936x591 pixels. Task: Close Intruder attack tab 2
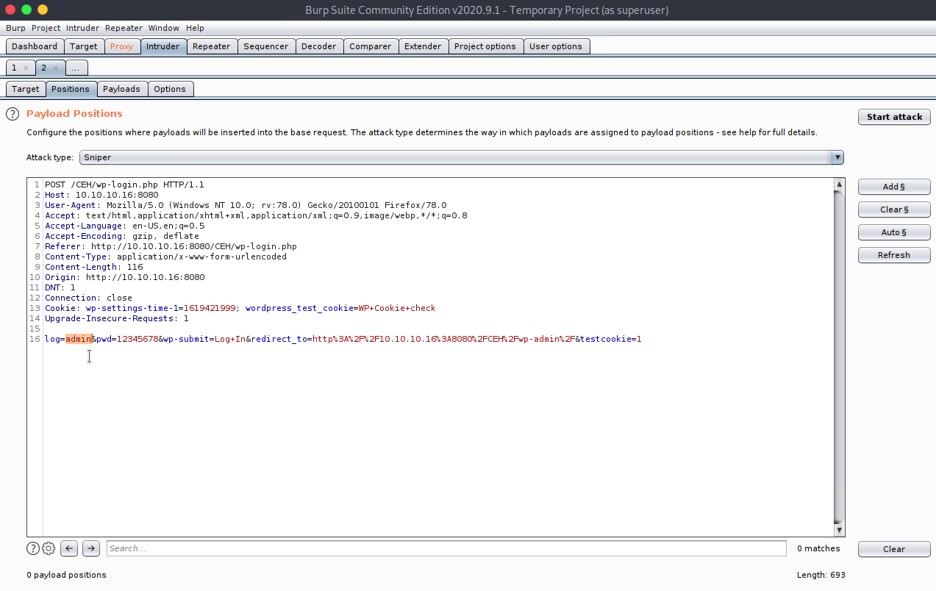click(x=56, y=68)
